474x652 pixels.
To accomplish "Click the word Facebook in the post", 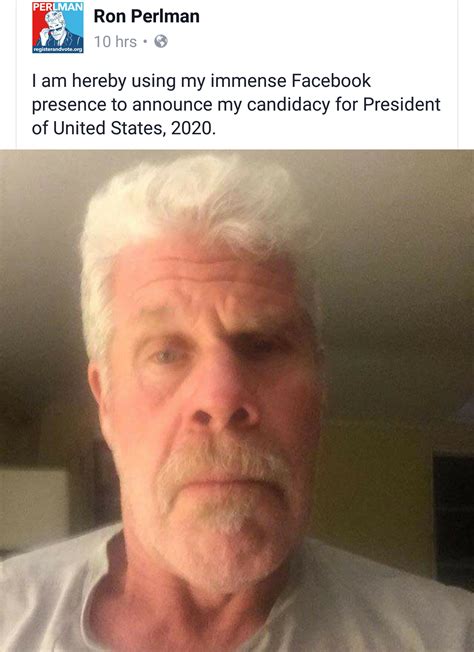I will coord(331,81).
